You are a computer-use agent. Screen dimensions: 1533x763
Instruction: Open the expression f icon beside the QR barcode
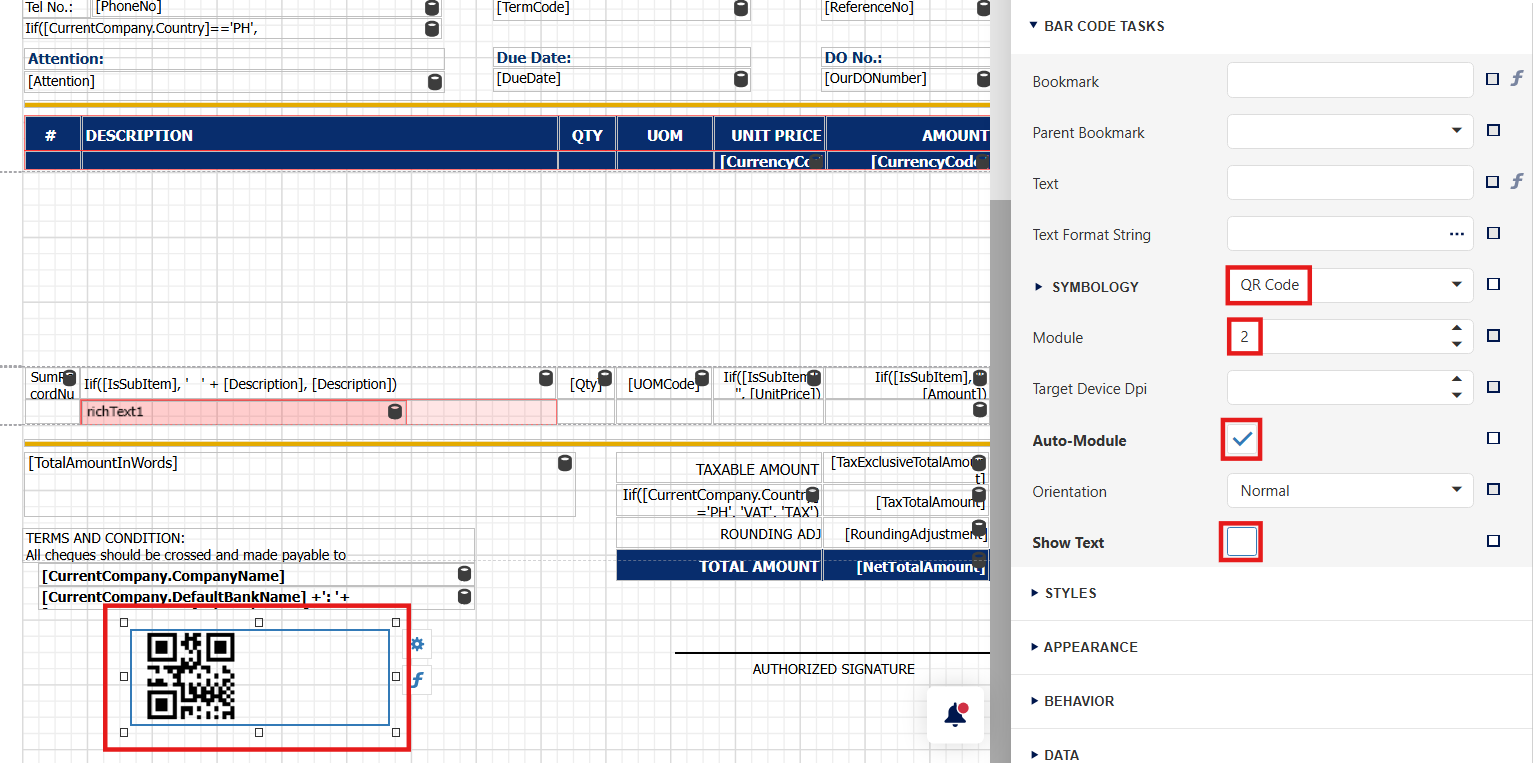click(x=418, y=680)
